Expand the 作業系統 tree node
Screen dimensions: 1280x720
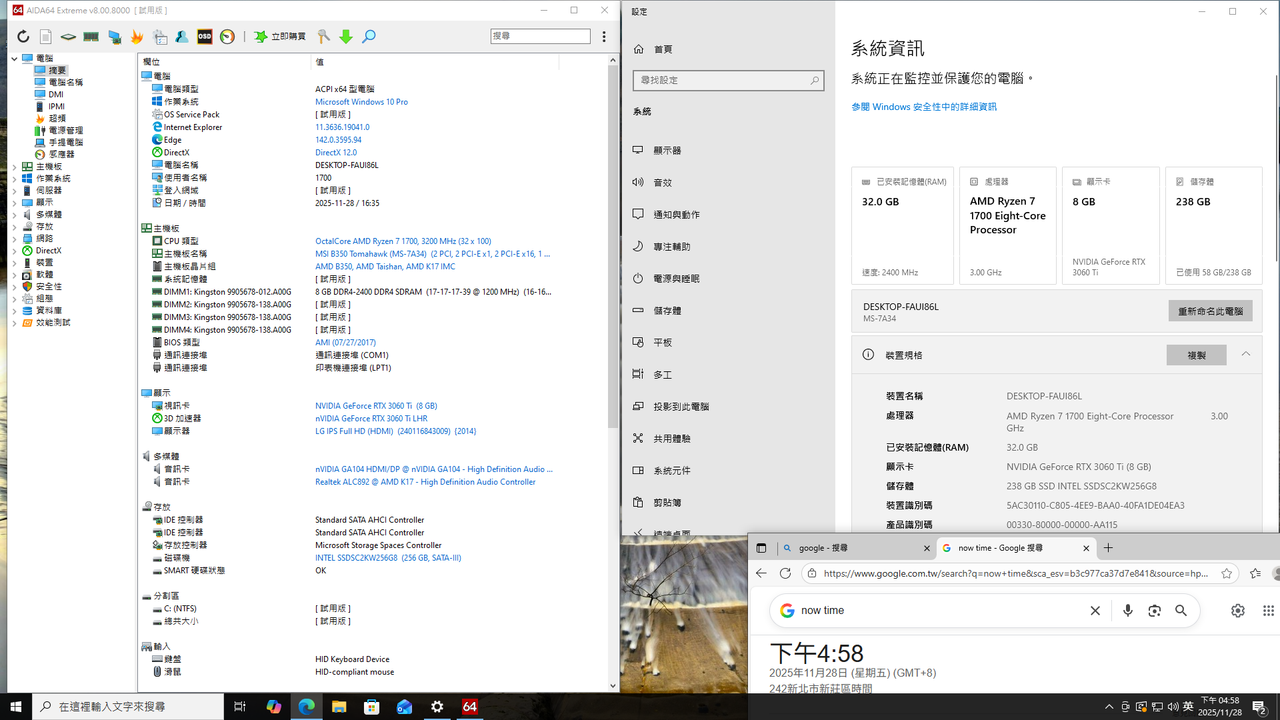point(14,178)
